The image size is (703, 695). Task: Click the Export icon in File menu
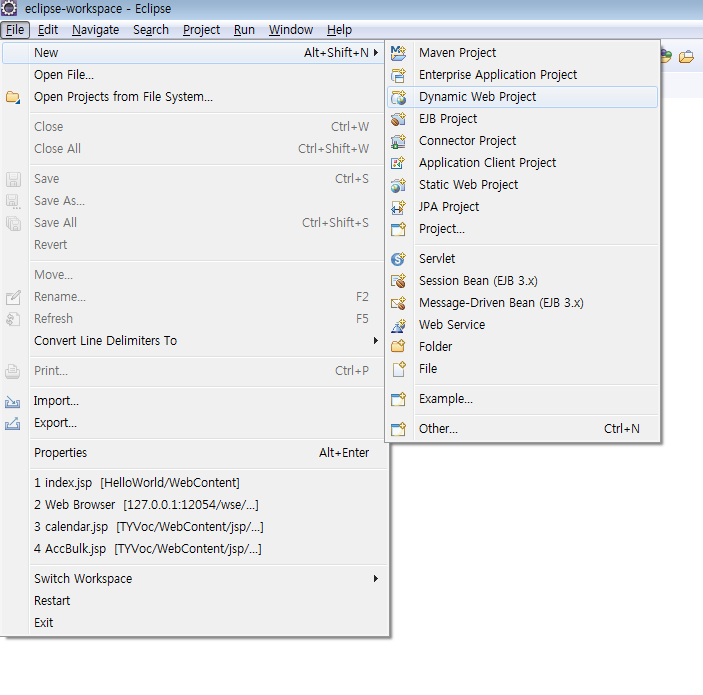[13, 423]
